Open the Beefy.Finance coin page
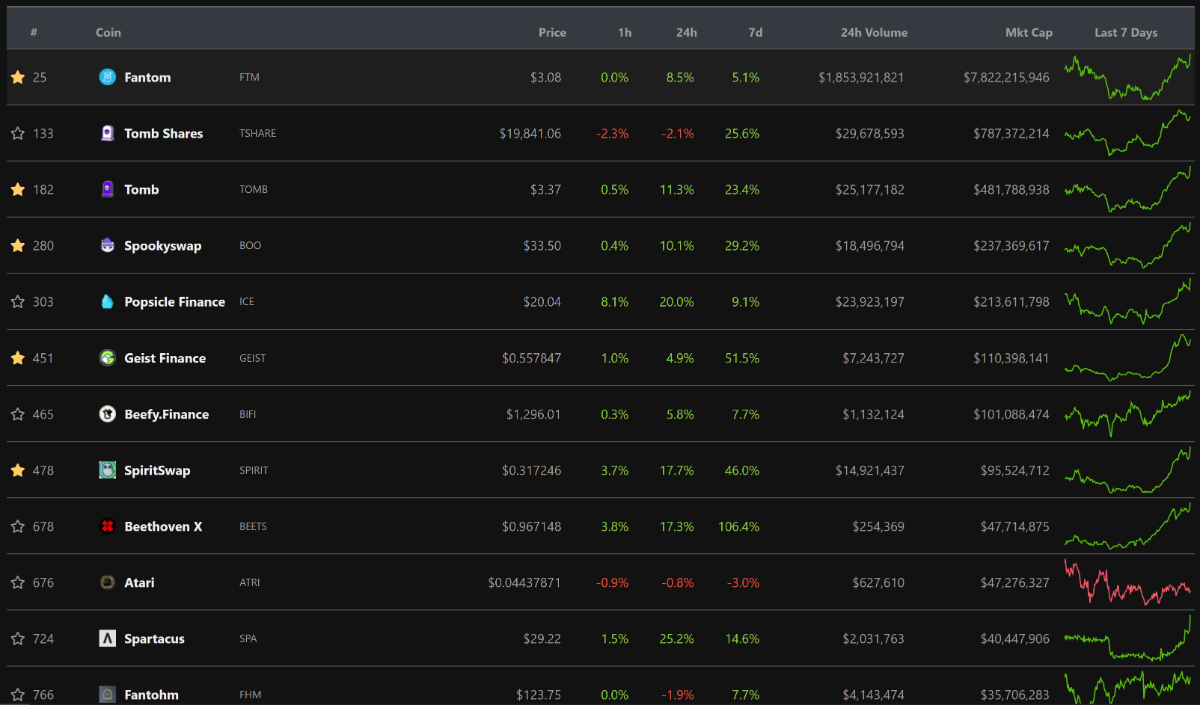 pyautogui.click(x=167, y=414)
